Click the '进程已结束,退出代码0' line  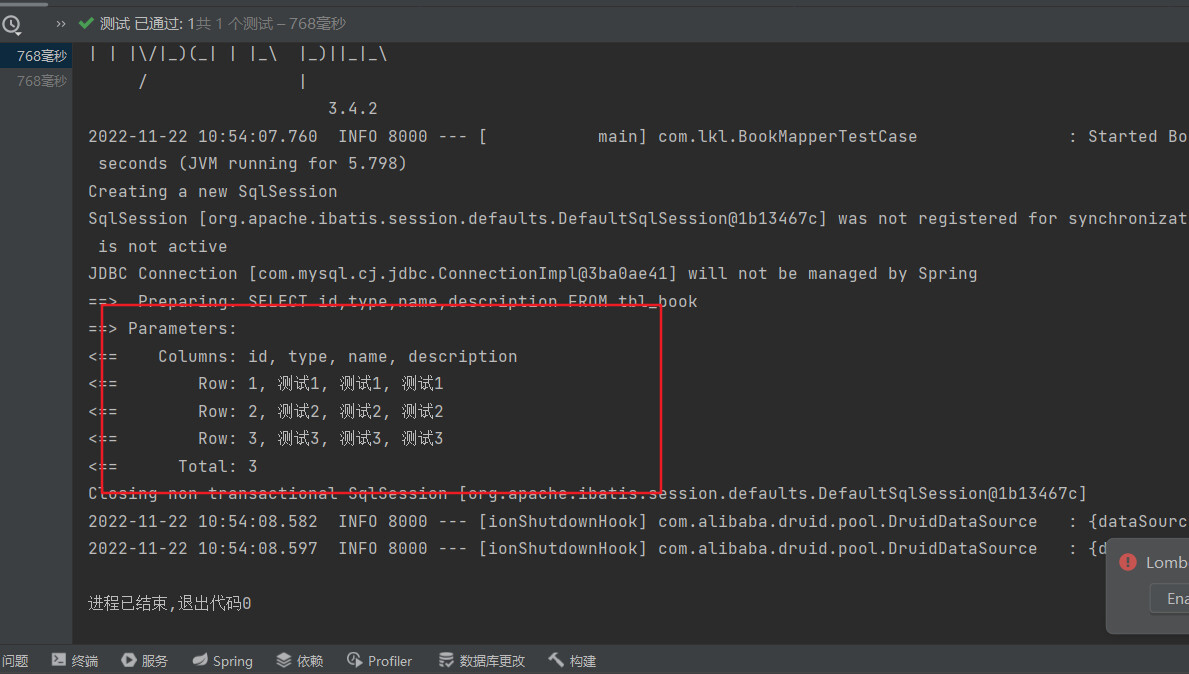pos(169,603)
